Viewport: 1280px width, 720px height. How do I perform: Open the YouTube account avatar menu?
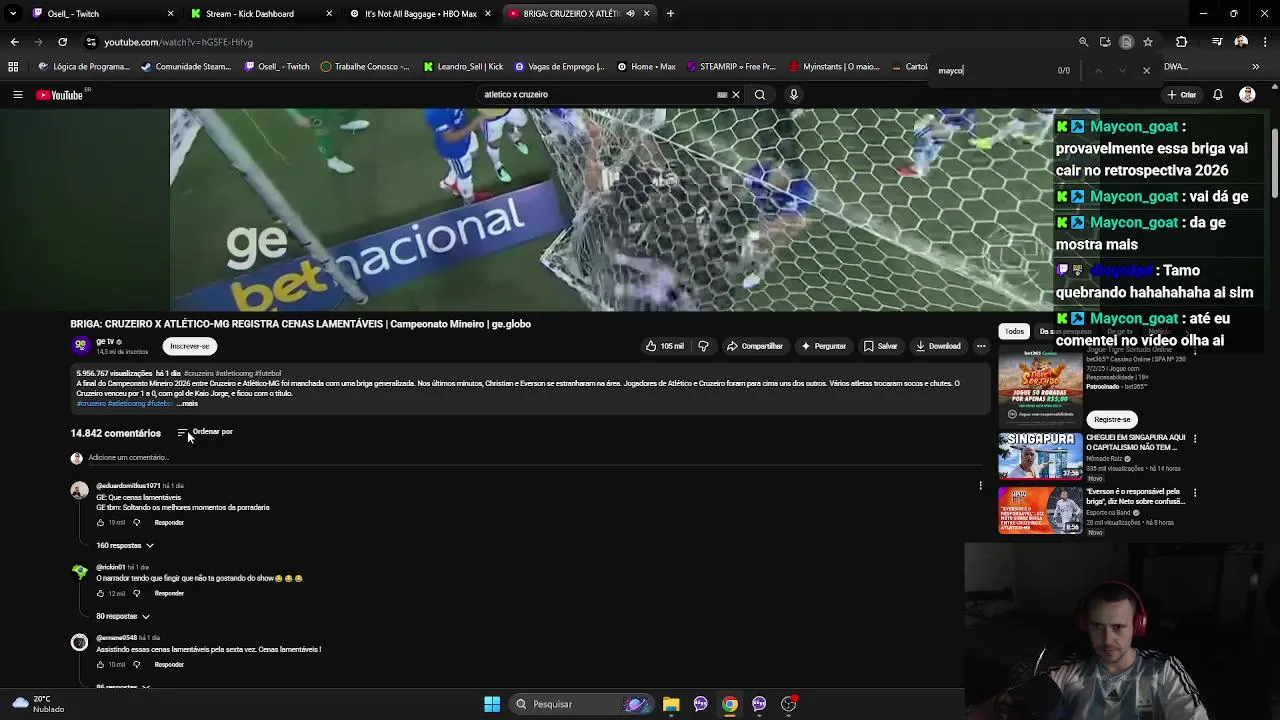[x=1247, y=95]
